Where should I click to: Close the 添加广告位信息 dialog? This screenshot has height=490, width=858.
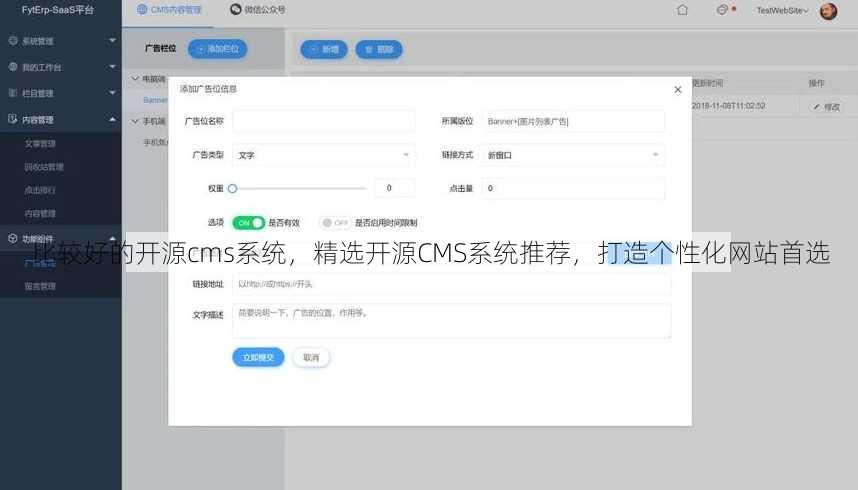(x=677, y=89)
